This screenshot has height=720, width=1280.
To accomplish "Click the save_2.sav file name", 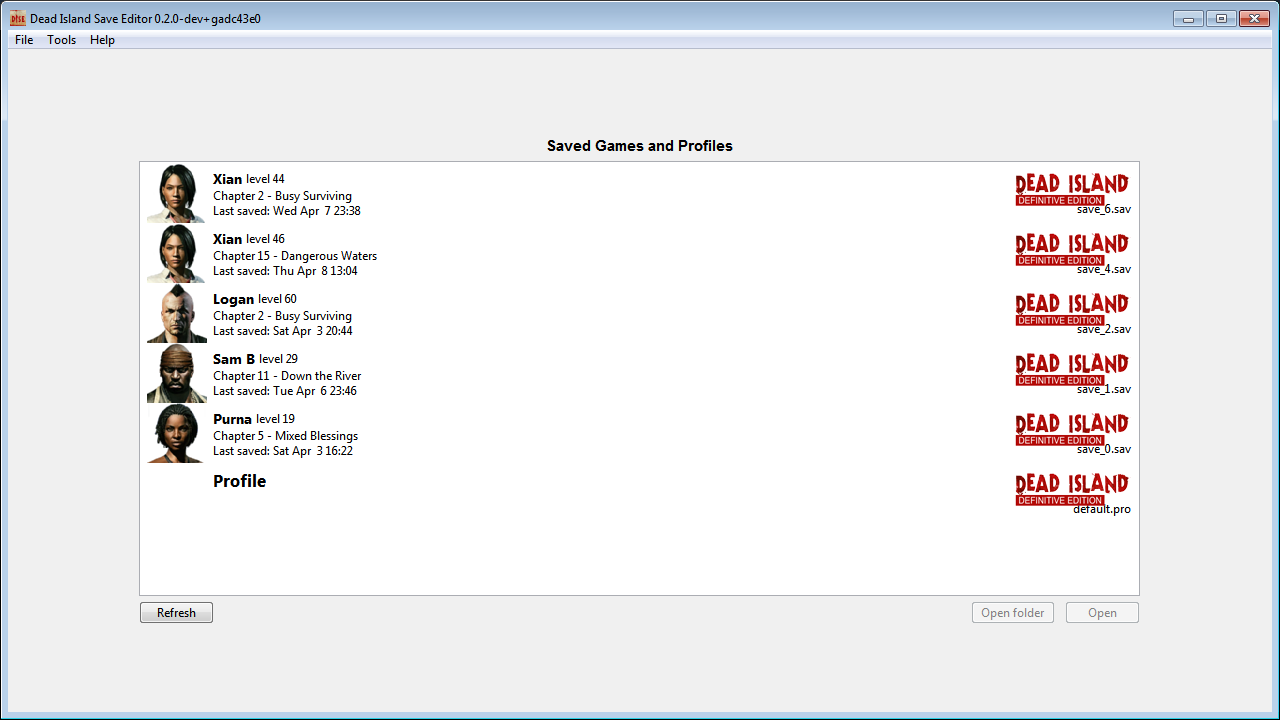I will pos(1104,330).
